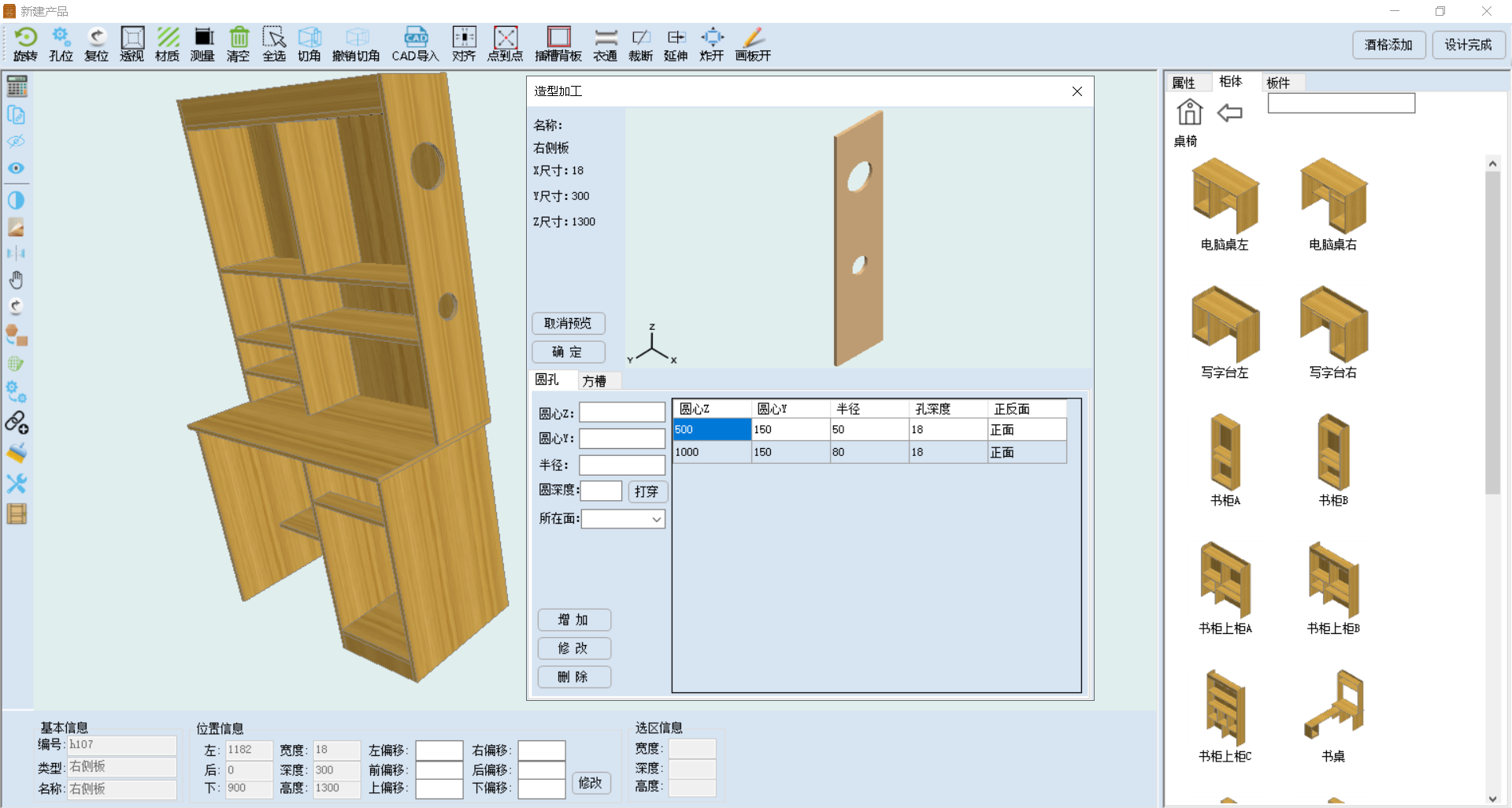Click the 插槽背板 slot back panel tool
1512x808 pixels.
(558, 44)
